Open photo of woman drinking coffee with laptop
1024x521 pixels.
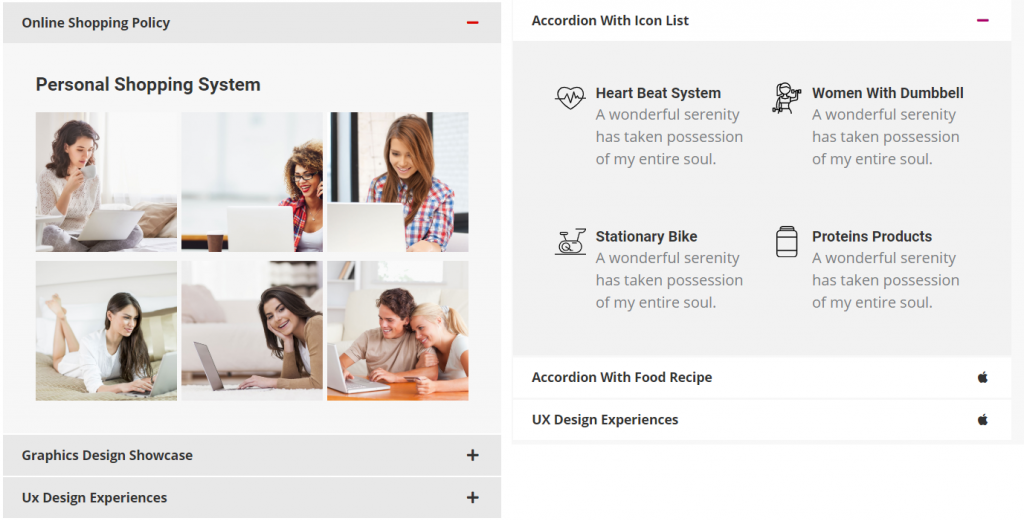[x=106, y=182]
